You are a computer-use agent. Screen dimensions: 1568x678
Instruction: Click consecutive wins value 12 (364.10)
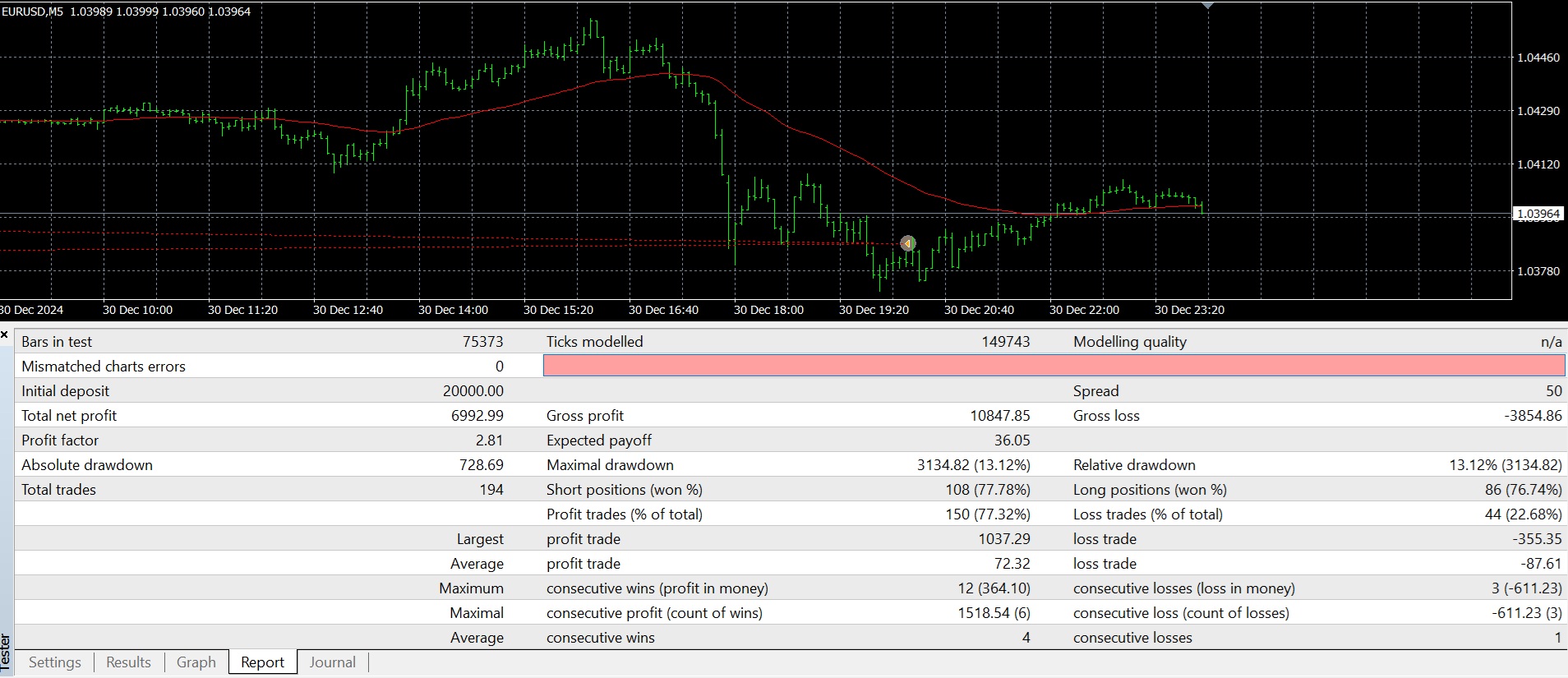[994, 588]
